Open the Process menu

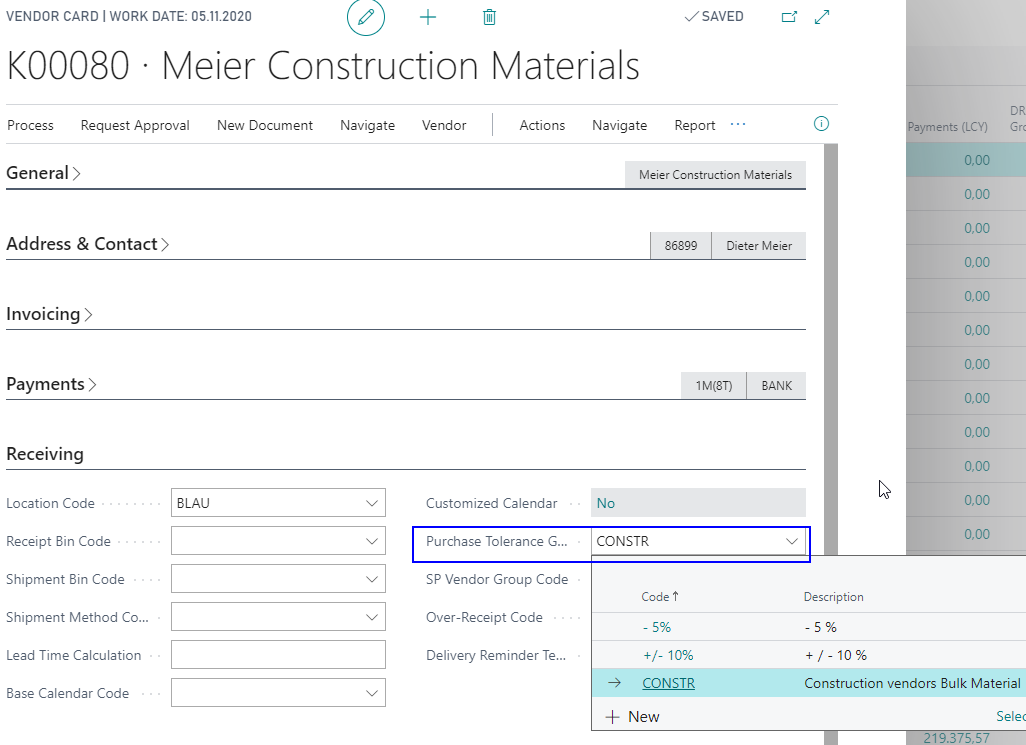(x=30, y=125)
